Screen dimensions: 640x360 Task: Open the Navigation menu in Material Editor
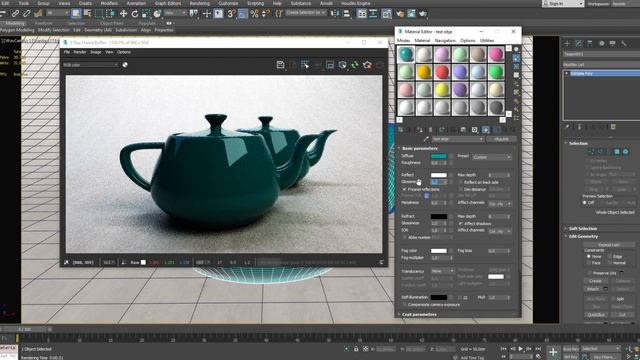pos(445,40)
